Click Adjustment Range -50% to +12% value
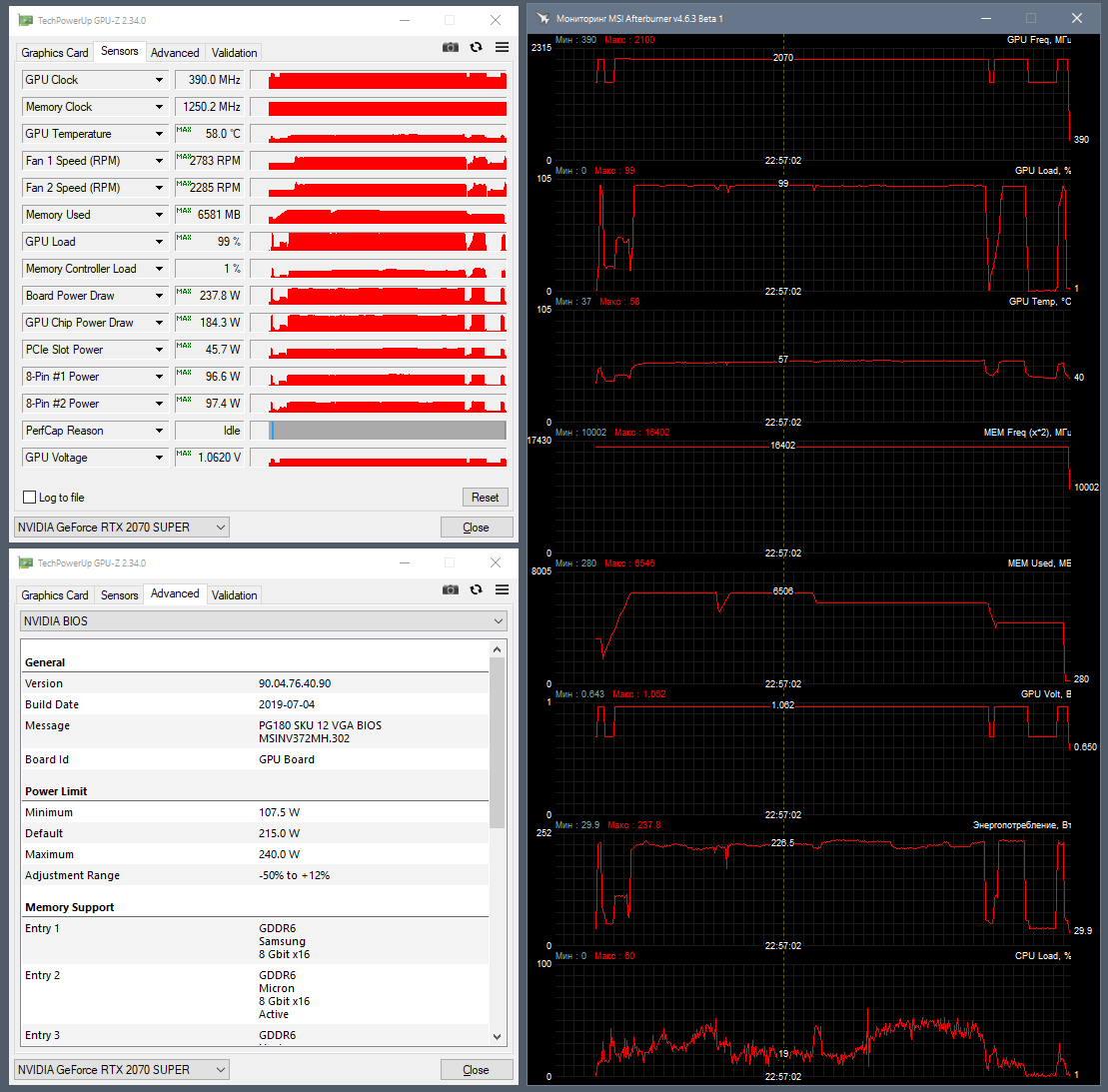Image resolution: width=1108 pixels, height=1092 pixels. pos(294,875)
